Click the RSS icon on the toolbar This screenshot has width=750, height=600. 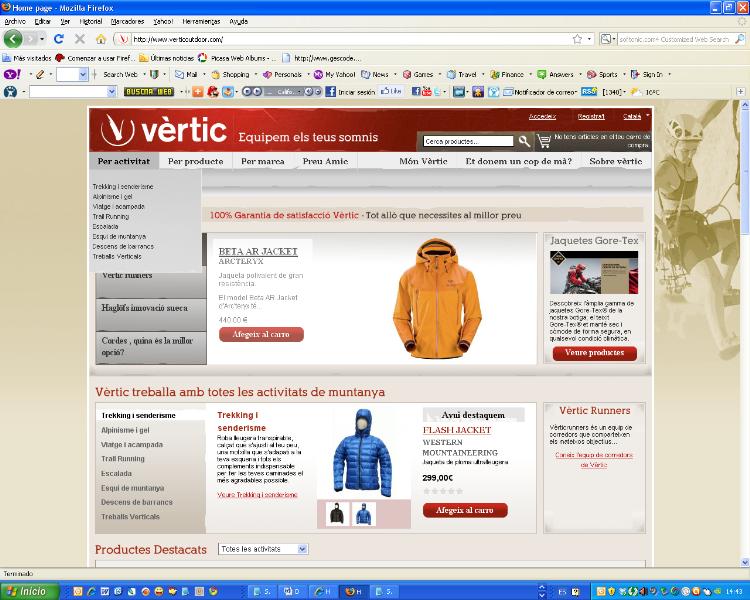pyautogui.click(x=589, y=91)
